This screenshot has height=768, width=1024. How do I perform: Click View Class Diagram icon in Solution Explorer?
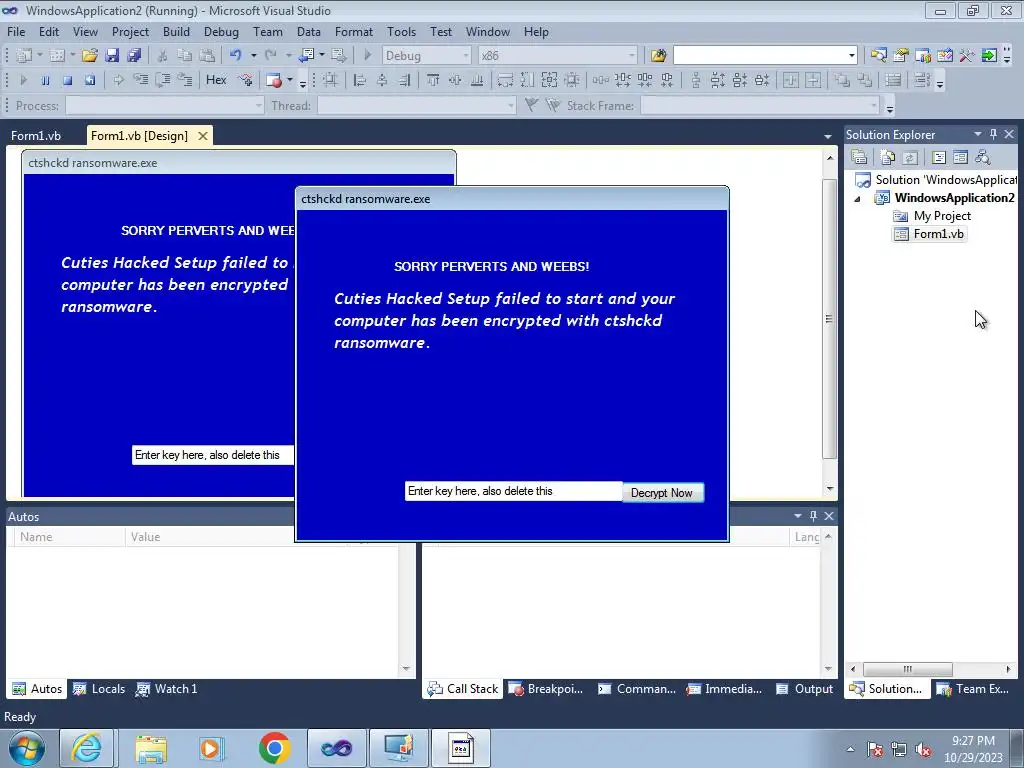click(x=983, y=157)
